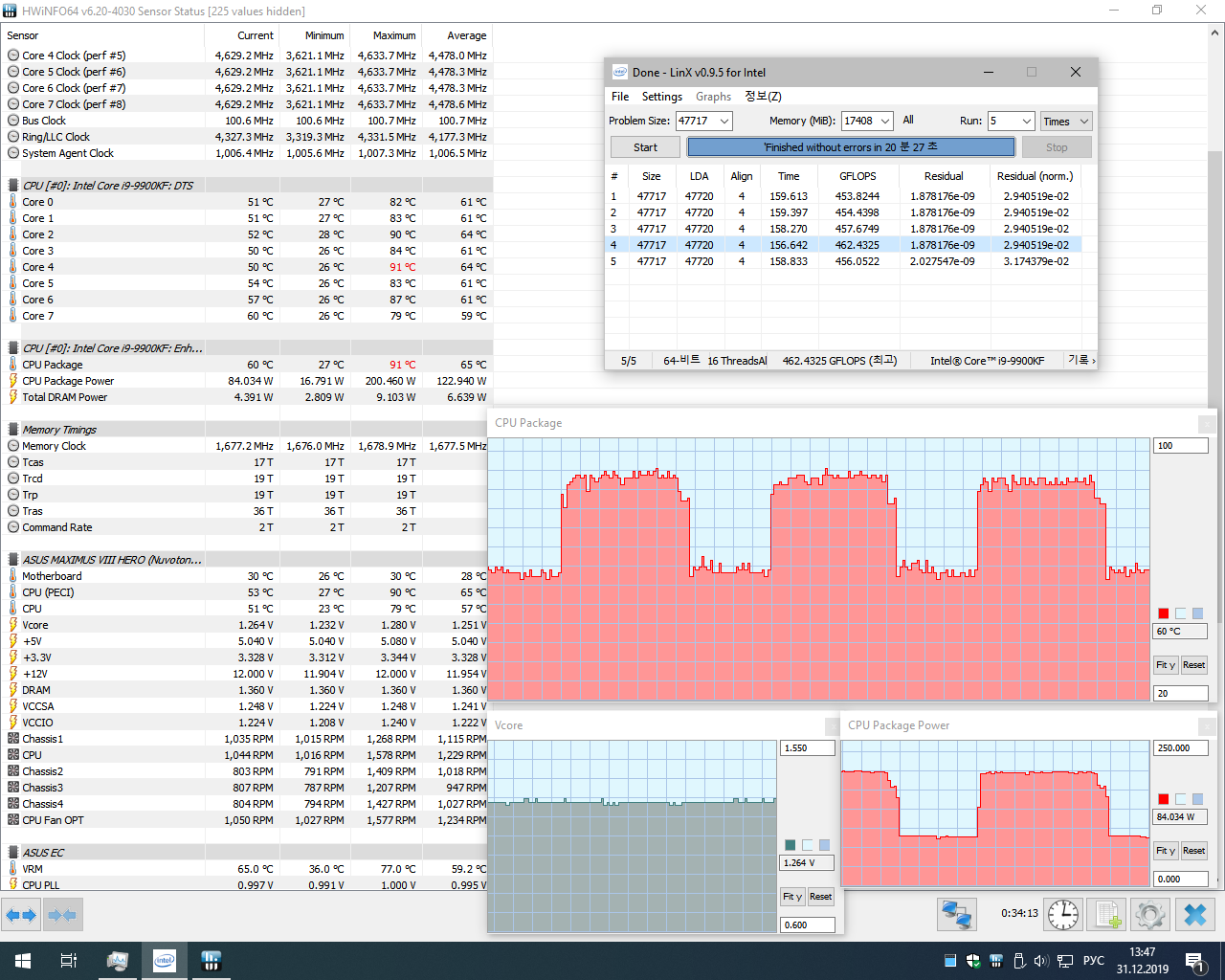This screenshot has height=980, width=1225.
Task: Select the 'Memory Timings' group header
Action: 246,430
